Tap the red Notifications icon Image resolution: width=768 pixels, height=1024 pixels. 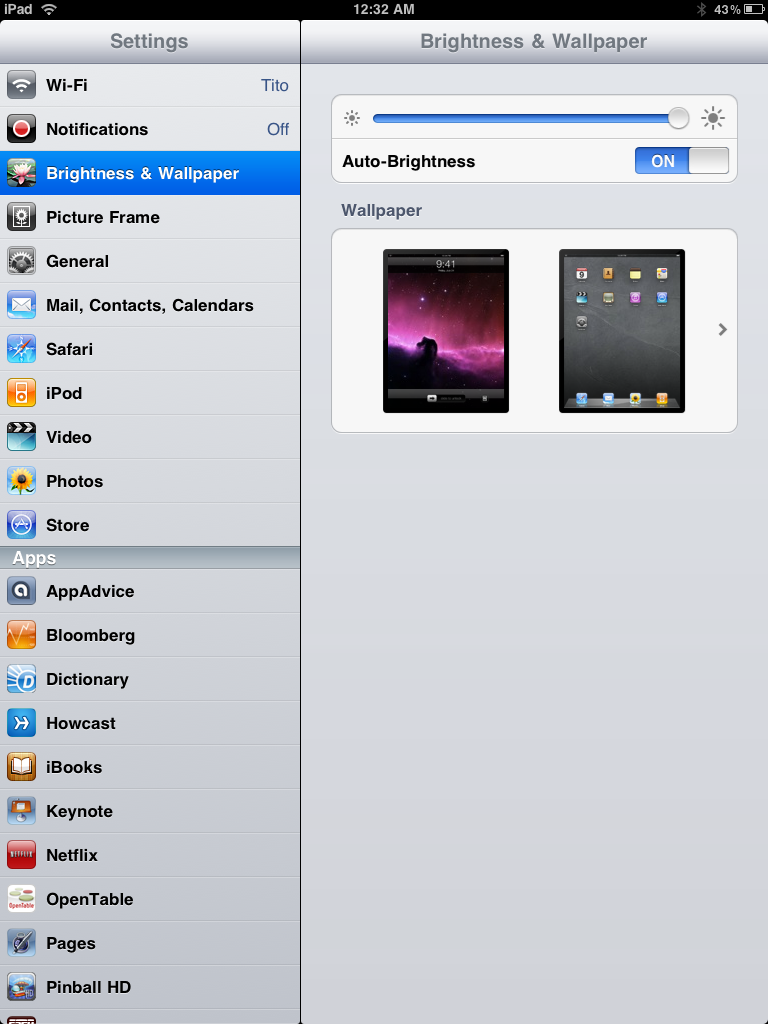pyautogui.click(x=22, y=129)
